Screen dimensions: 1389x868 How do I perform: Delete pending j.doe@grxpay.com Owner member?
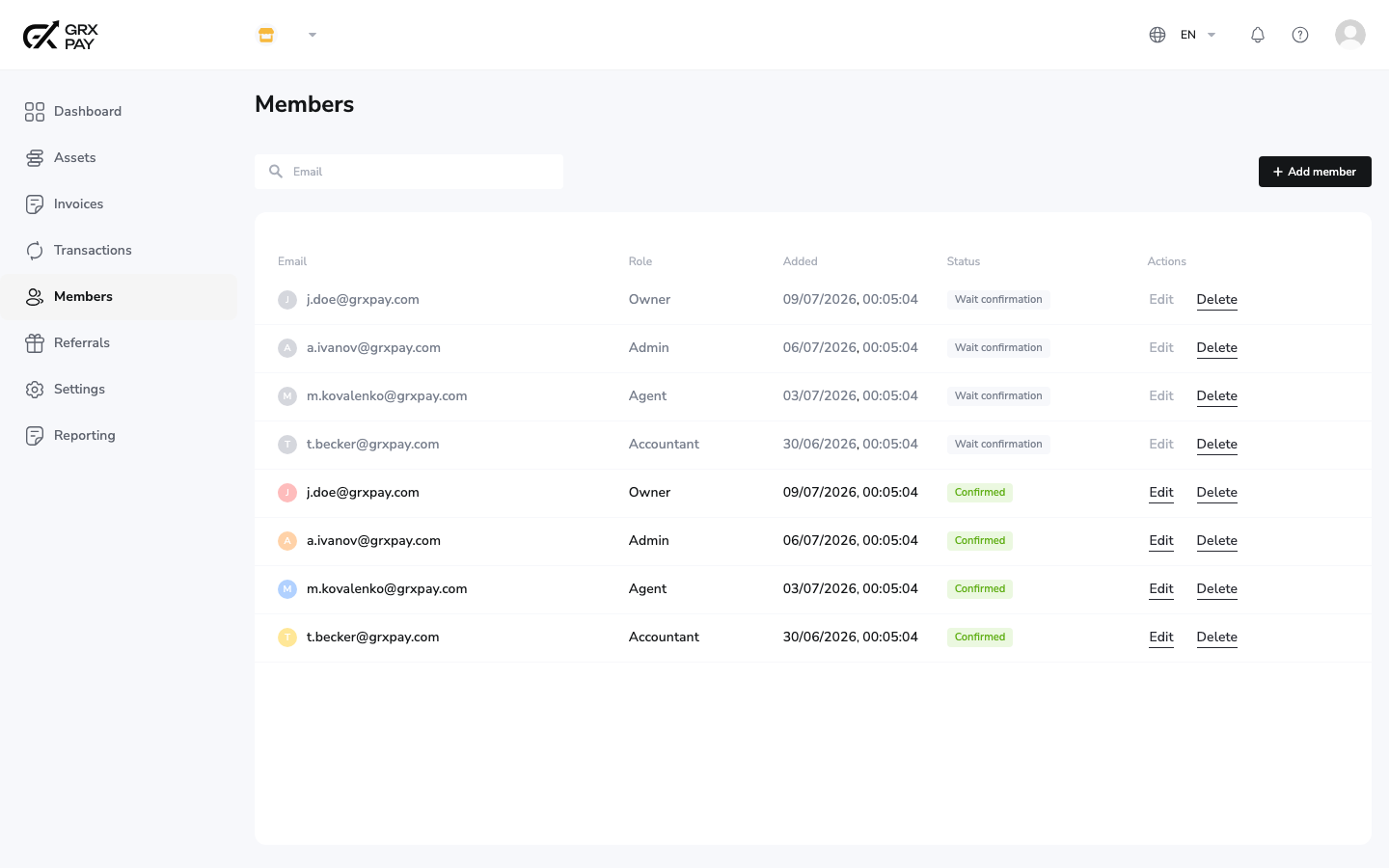(1216, 300)
